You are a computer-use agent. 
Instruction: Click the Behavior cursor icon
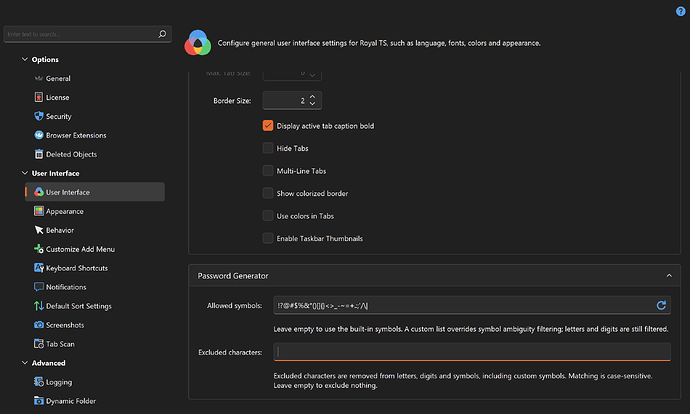[39, 230]
